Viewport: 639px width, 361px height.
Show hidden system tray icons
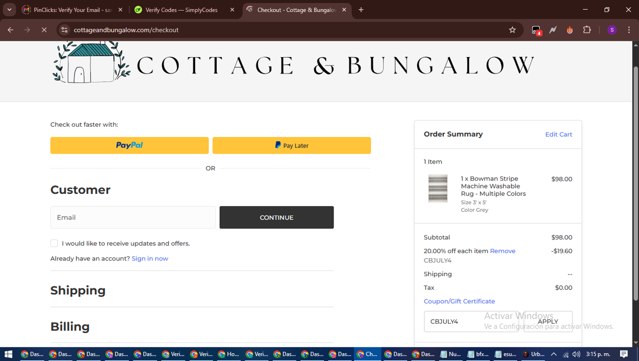(x=554, y=354)
